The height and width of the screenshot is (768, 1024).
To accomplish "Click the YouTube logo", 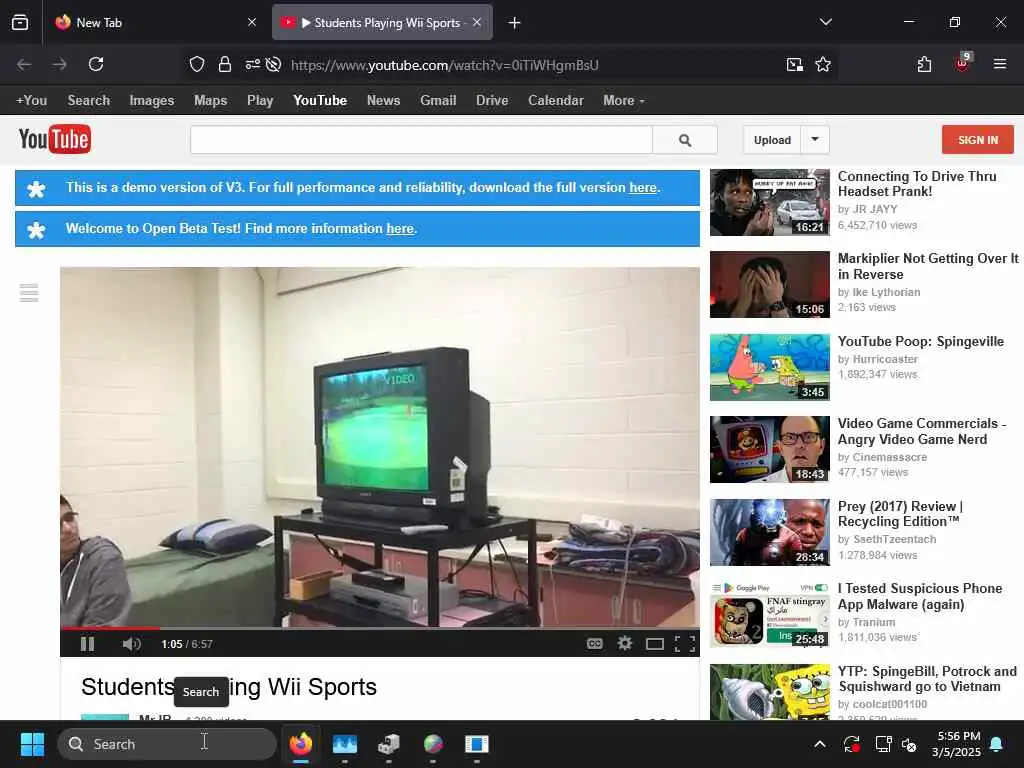I will (55, 139).
